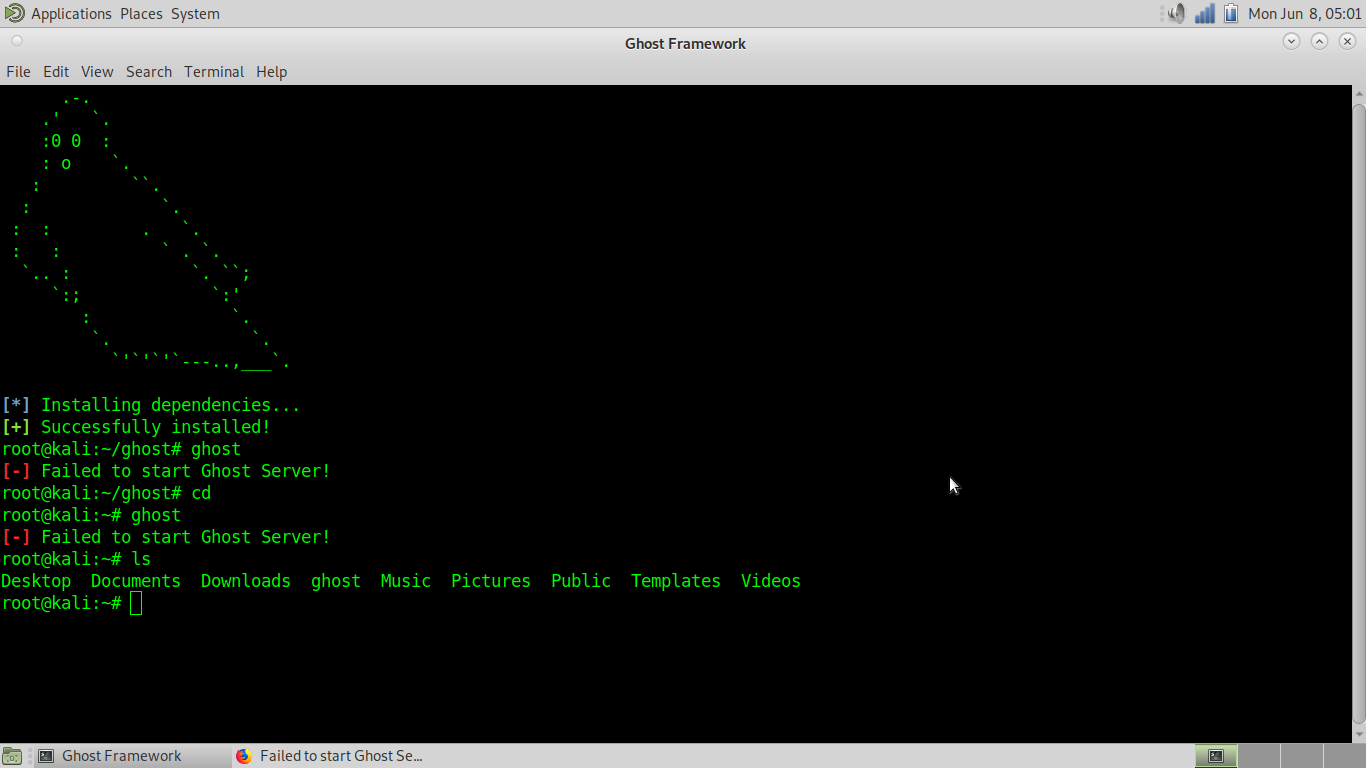Image resolution: width=1366 pixels, height=768 pixels.
Task: Click the volume speaker icon in system tray
Action: point(1176,13)
